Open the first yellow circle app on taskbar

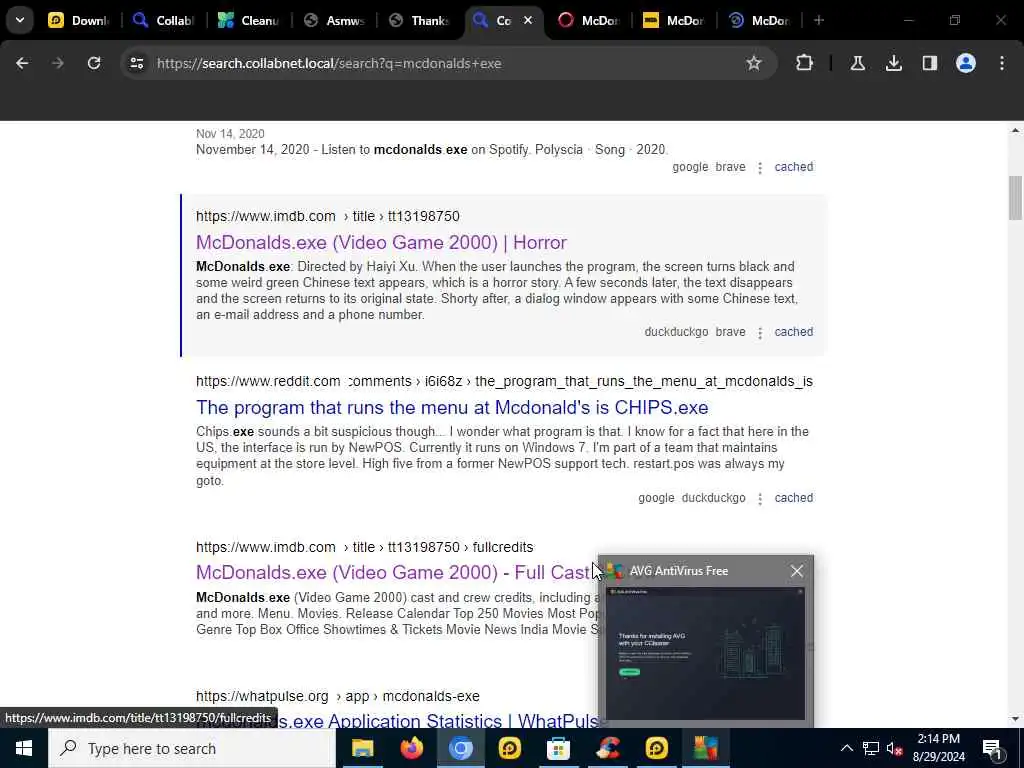509,748
